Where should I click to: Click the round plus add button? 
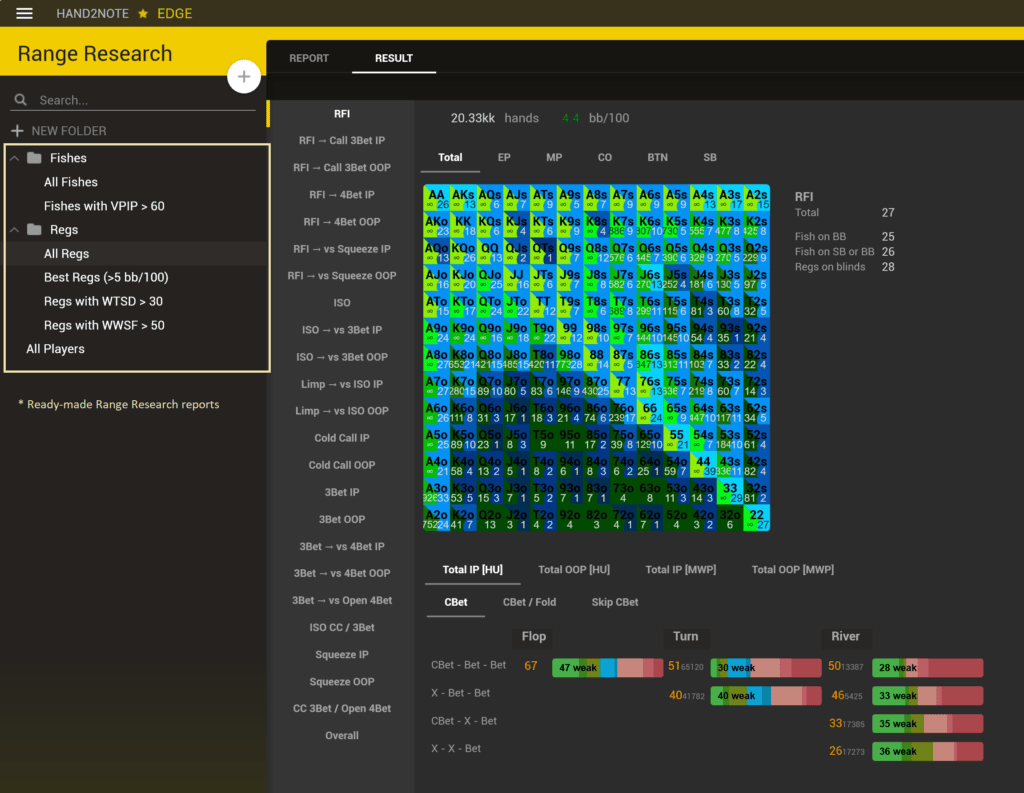pyautogui.click(x=244, y=77)
